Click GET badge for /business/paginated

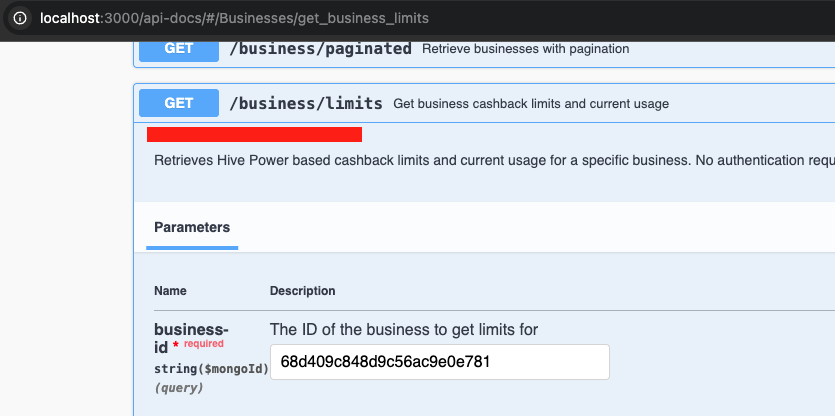click(178, 49)
